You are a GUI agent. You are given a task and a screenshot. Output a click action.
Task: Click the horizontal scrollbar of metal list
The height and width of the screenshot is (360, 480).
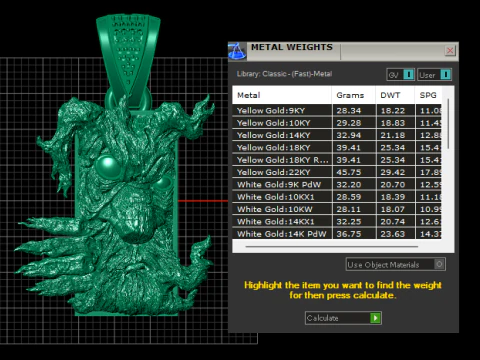tap(332, 247)
